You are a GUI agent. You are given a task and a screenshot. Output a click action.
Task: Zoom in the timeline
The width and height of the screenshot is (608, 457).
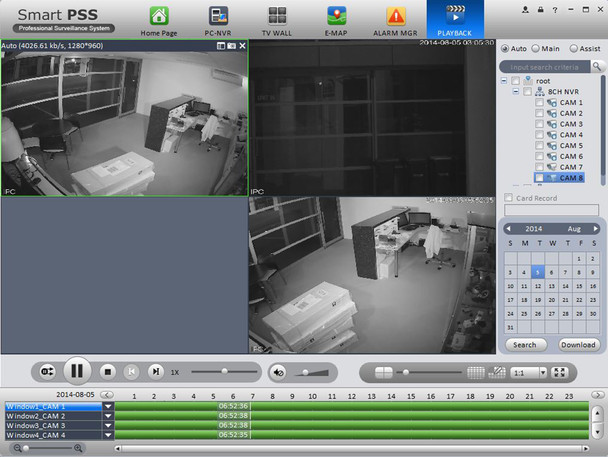pyautogui.click(x=78, y=448)
